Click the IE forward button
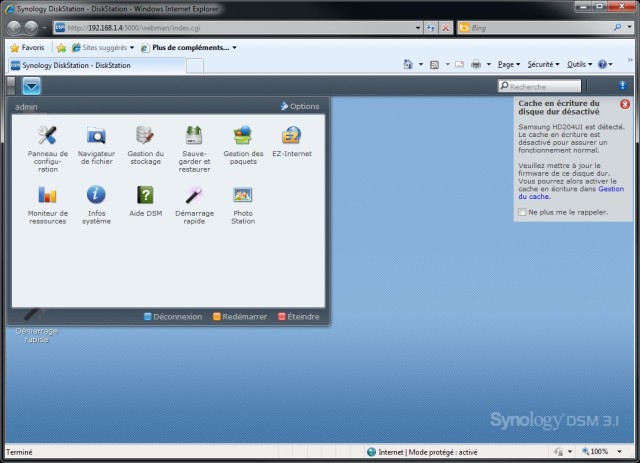The height and width of the screenshot is (463, 640). pyautogui.click(x=31, y=28)
